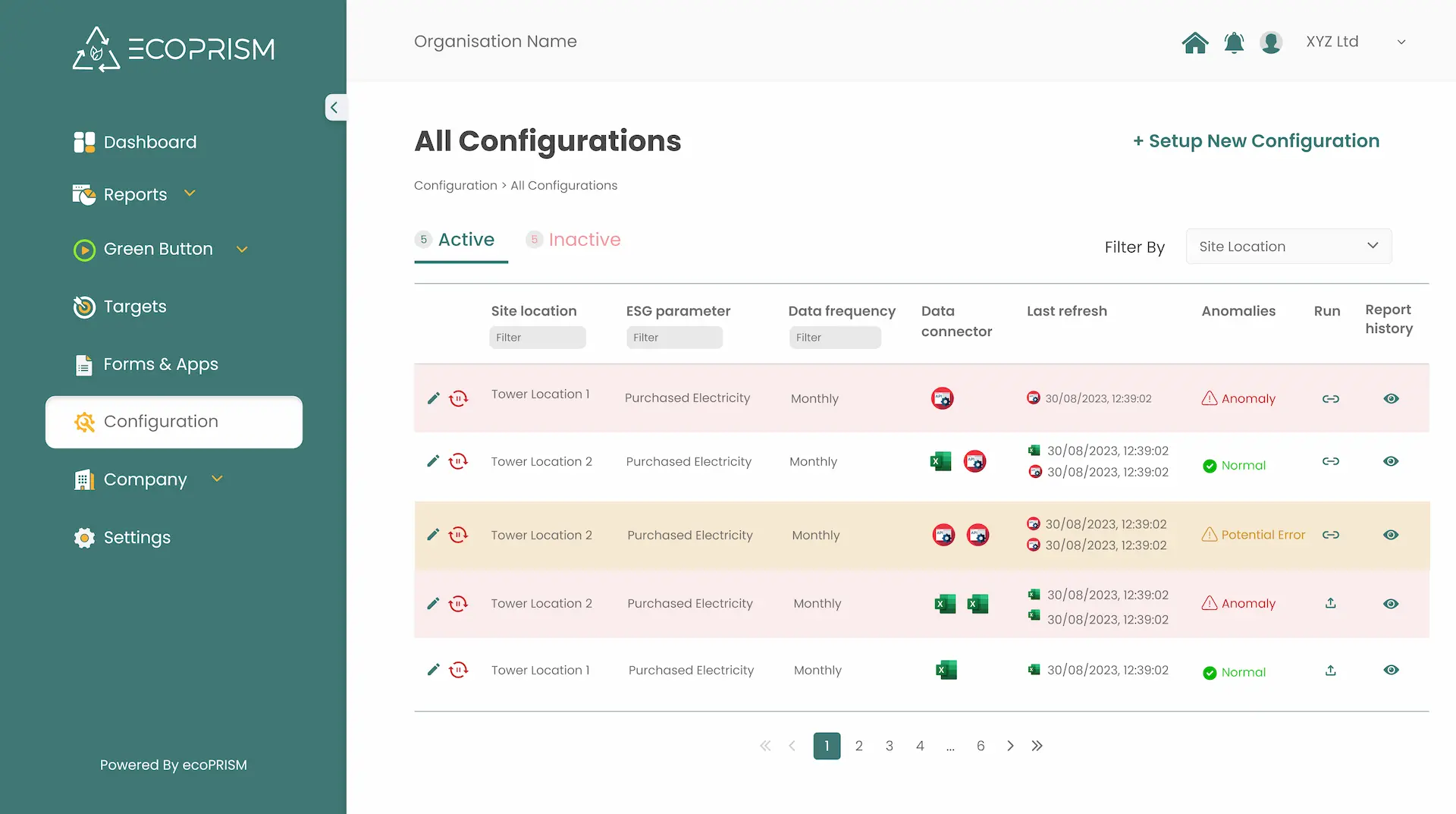Expand Reports submenu chevron
1456x814 pixels.
[190, 193]
